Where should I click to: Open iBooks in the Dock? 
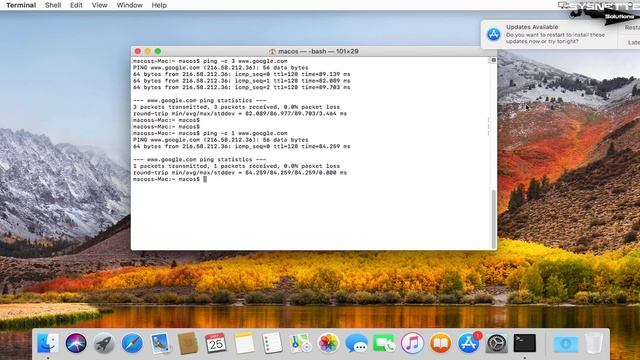[440, 343]
